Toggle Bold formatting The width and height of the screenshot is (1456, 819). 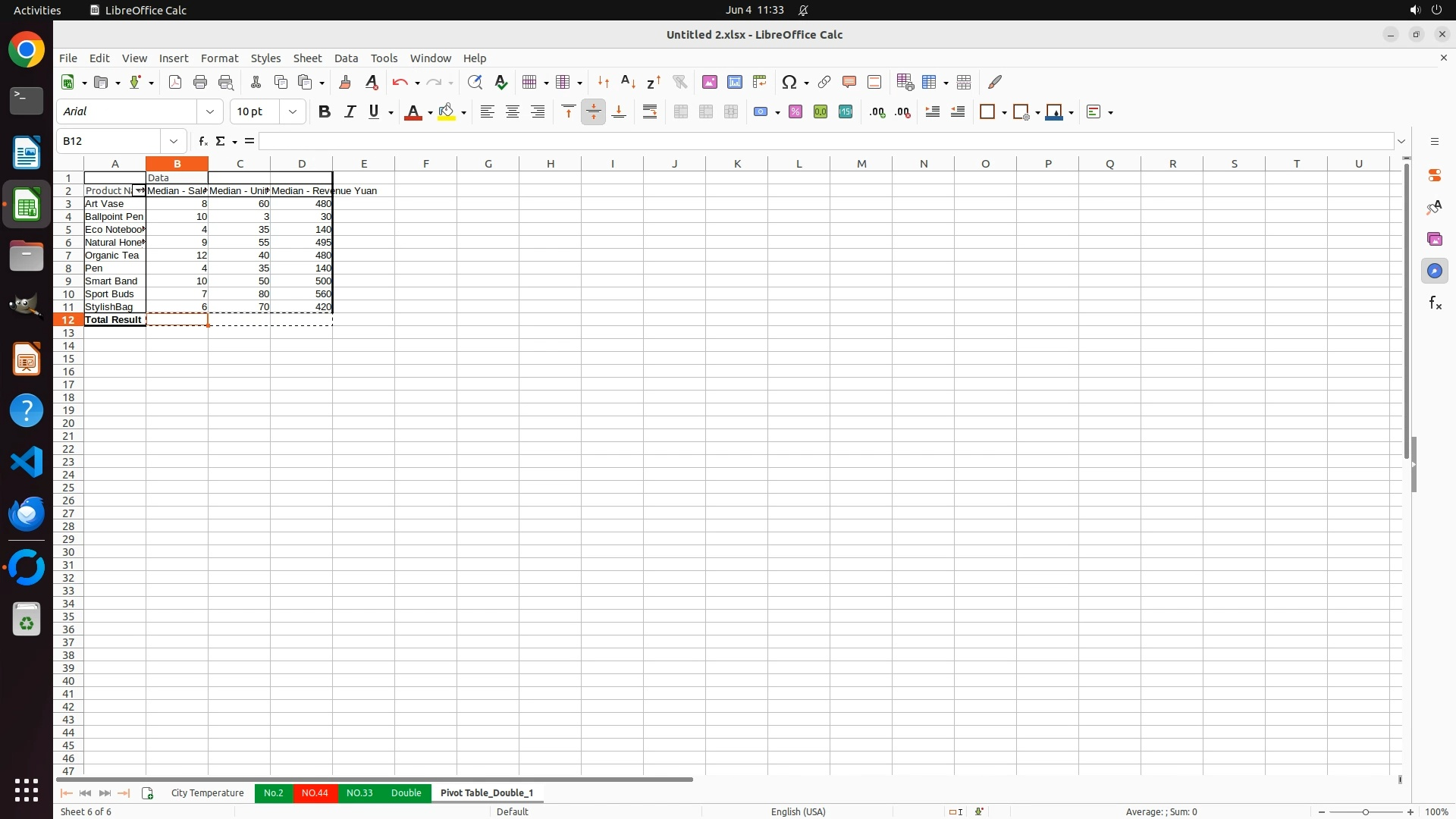(325, 112)
